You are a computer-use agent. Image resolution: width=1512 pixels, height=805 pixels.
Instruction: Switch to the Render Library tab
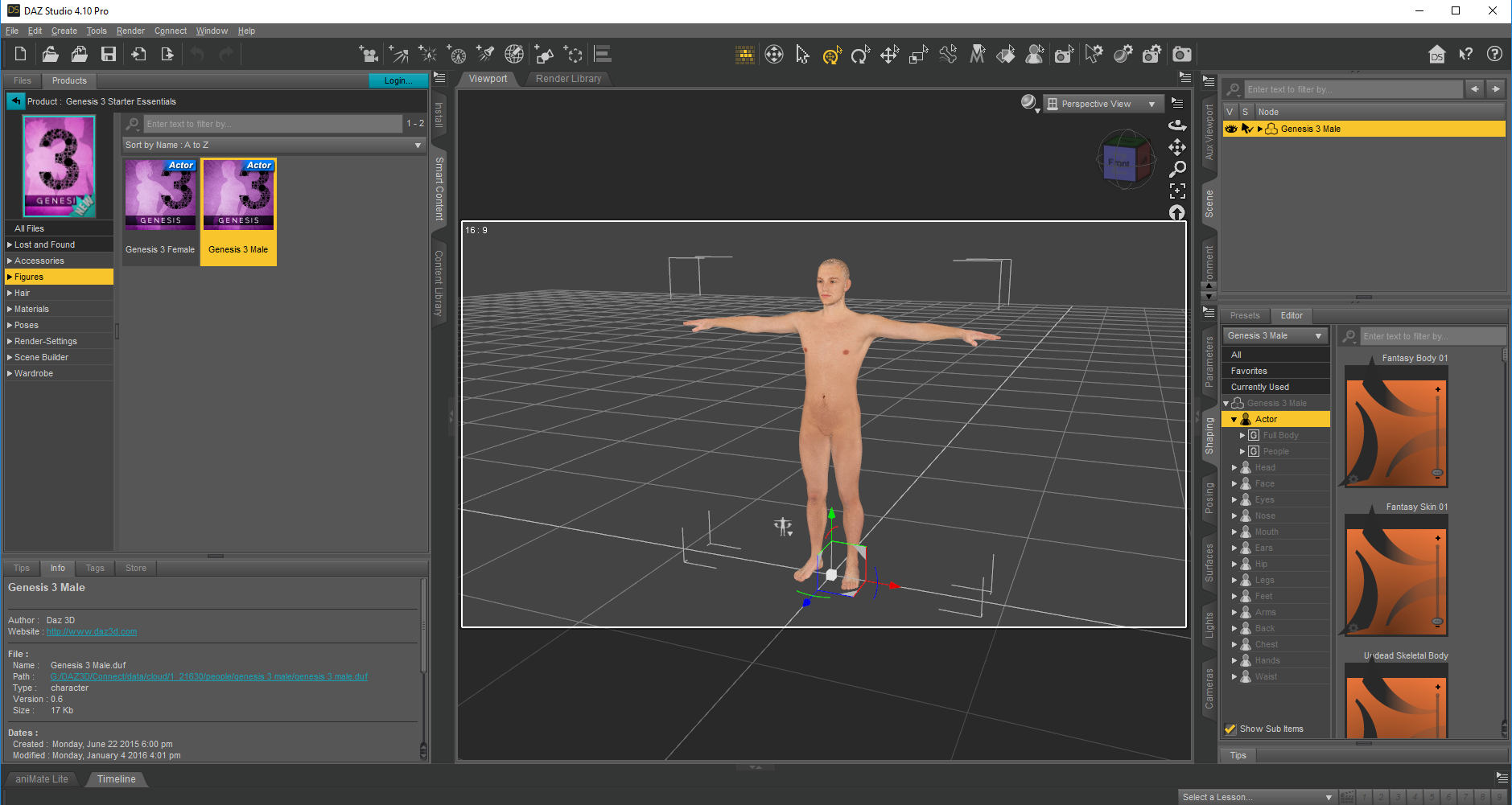click(568, 79)
